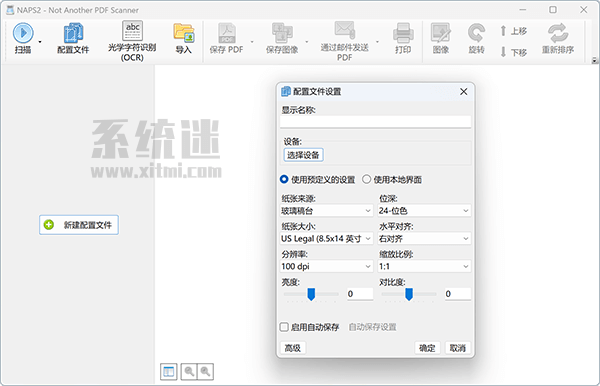Image resolution: width=600 pixels, height=386 pixels.
Task: Enable Auto Save (启用自动保存) checkbox
Action: click(284, 327)
